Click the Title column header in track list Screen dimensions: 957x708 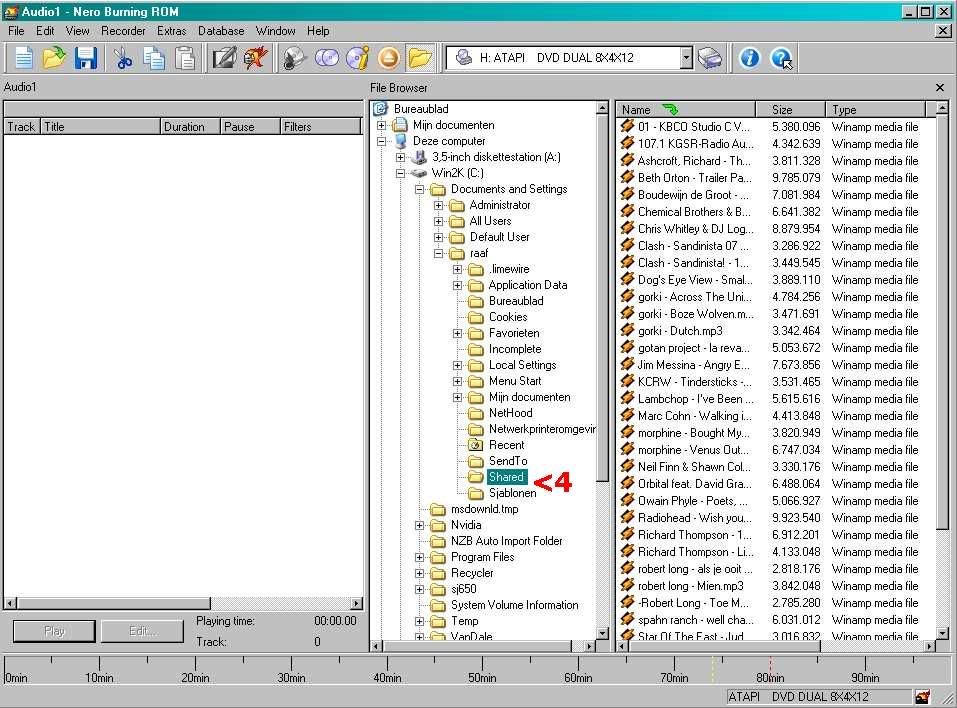tap(101, 126)
